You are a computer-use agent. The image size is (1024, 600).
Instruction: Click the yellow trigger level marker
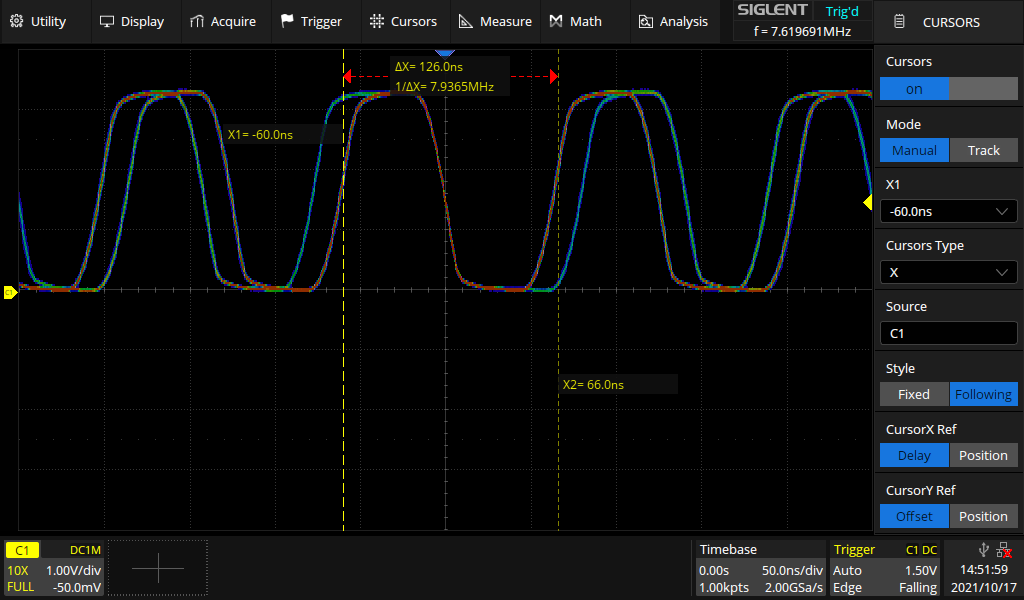tap(867, 203)
